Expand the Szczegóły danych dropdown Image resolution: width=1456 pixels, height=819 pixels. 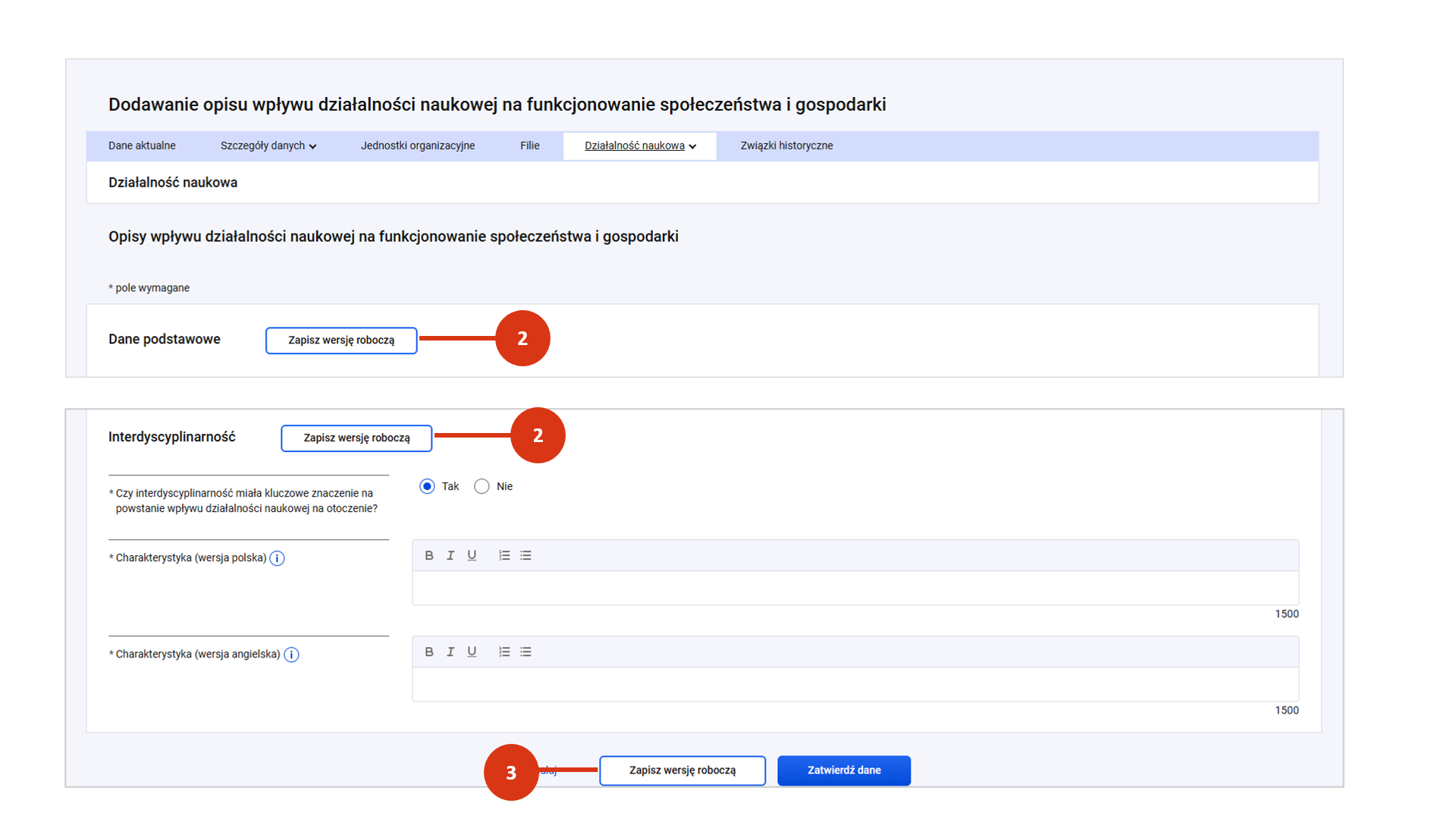pos(268,146)
